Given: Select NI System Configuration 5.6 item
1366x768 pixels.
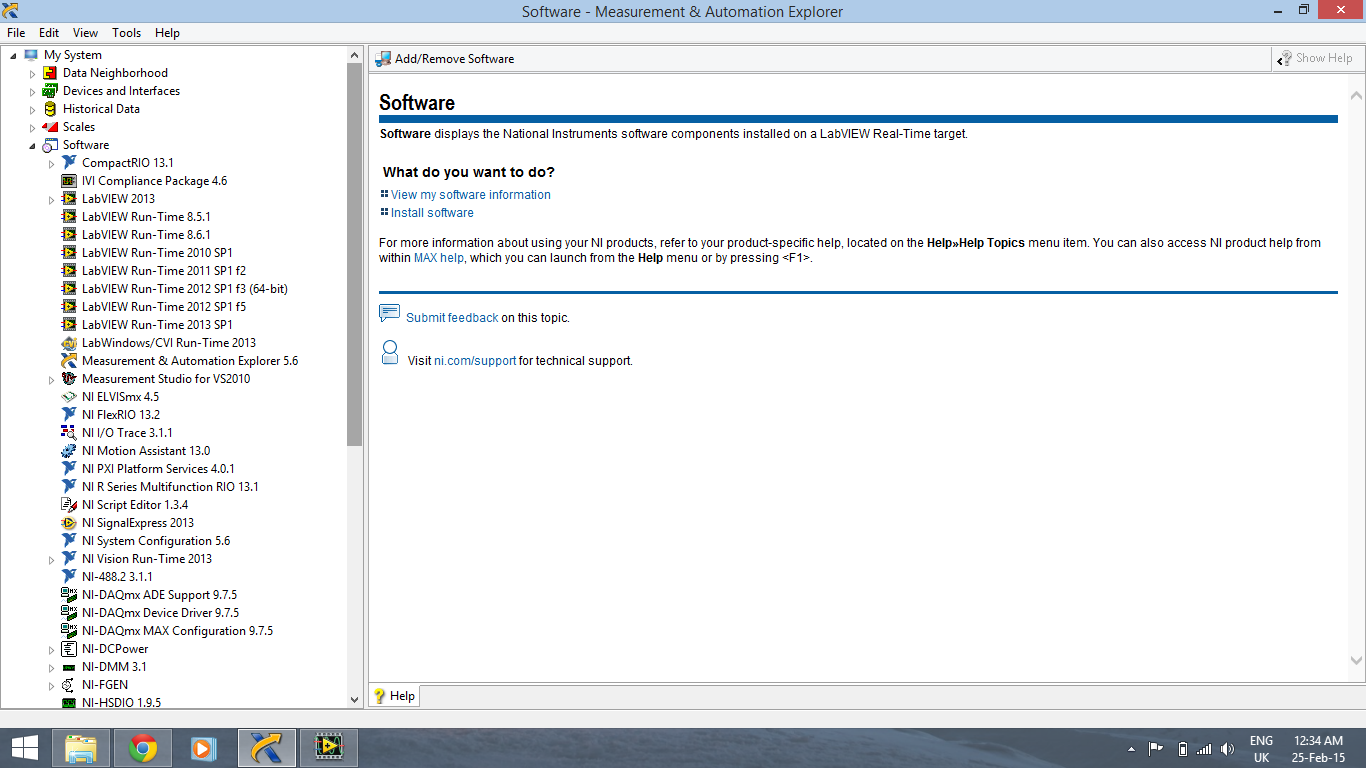Looking at the screenshot, I should [x=156, y=541].
